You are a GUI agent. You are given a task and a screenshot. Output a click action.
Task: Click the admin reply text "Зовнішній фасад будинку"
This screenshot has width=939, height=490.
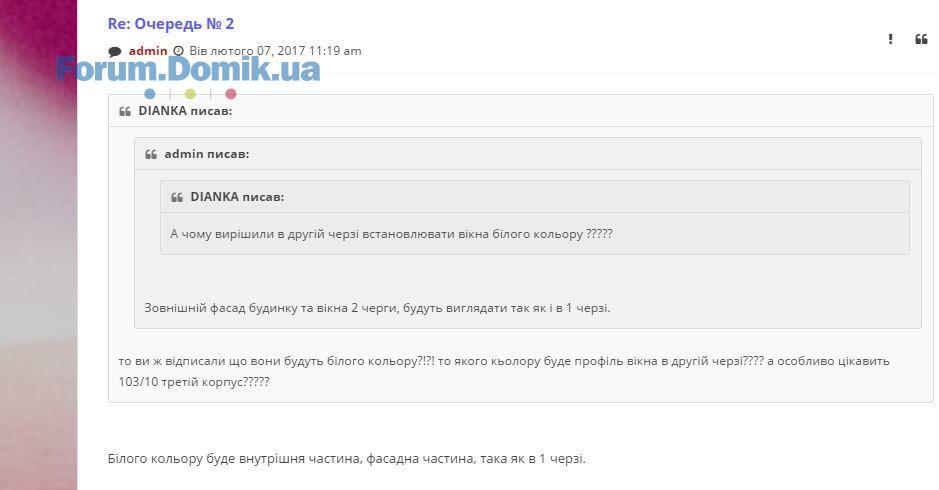click(x=377, y=308)
